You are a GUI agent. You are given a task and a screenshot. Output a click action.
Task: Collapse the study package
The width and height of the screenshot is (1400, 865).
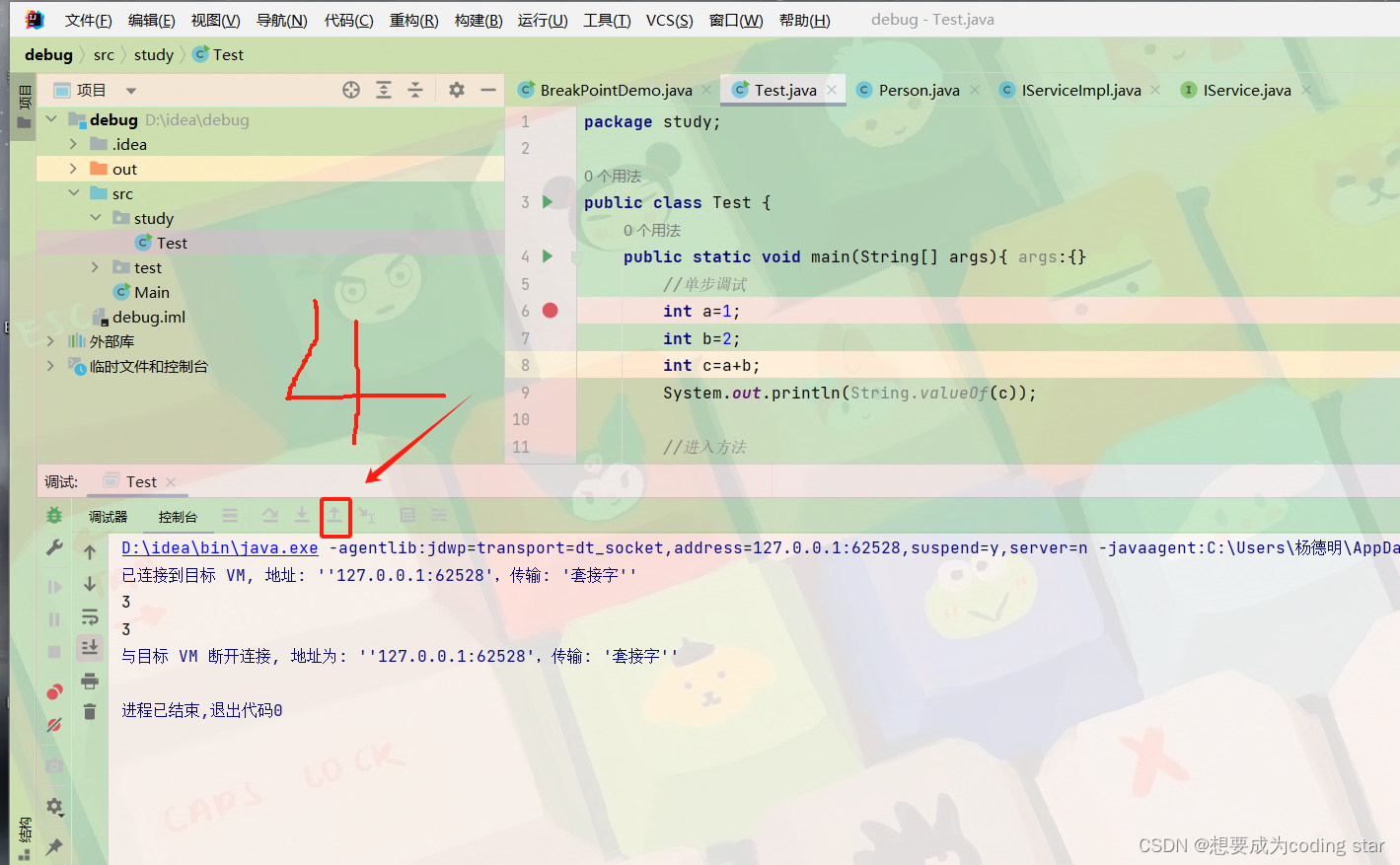(x=96, y=218)
